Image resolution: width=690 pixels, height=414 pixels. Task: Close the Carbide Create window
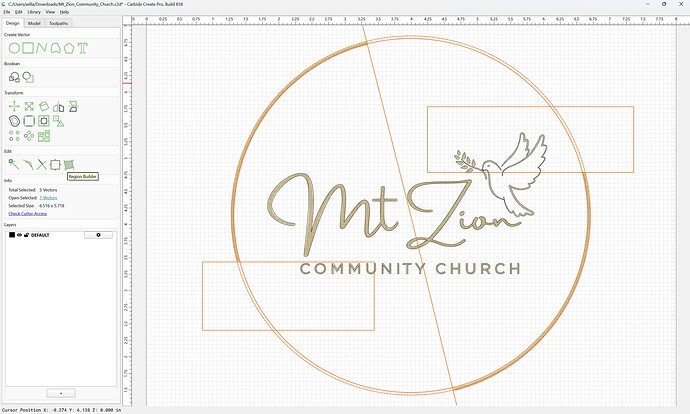tap(680, 4)
